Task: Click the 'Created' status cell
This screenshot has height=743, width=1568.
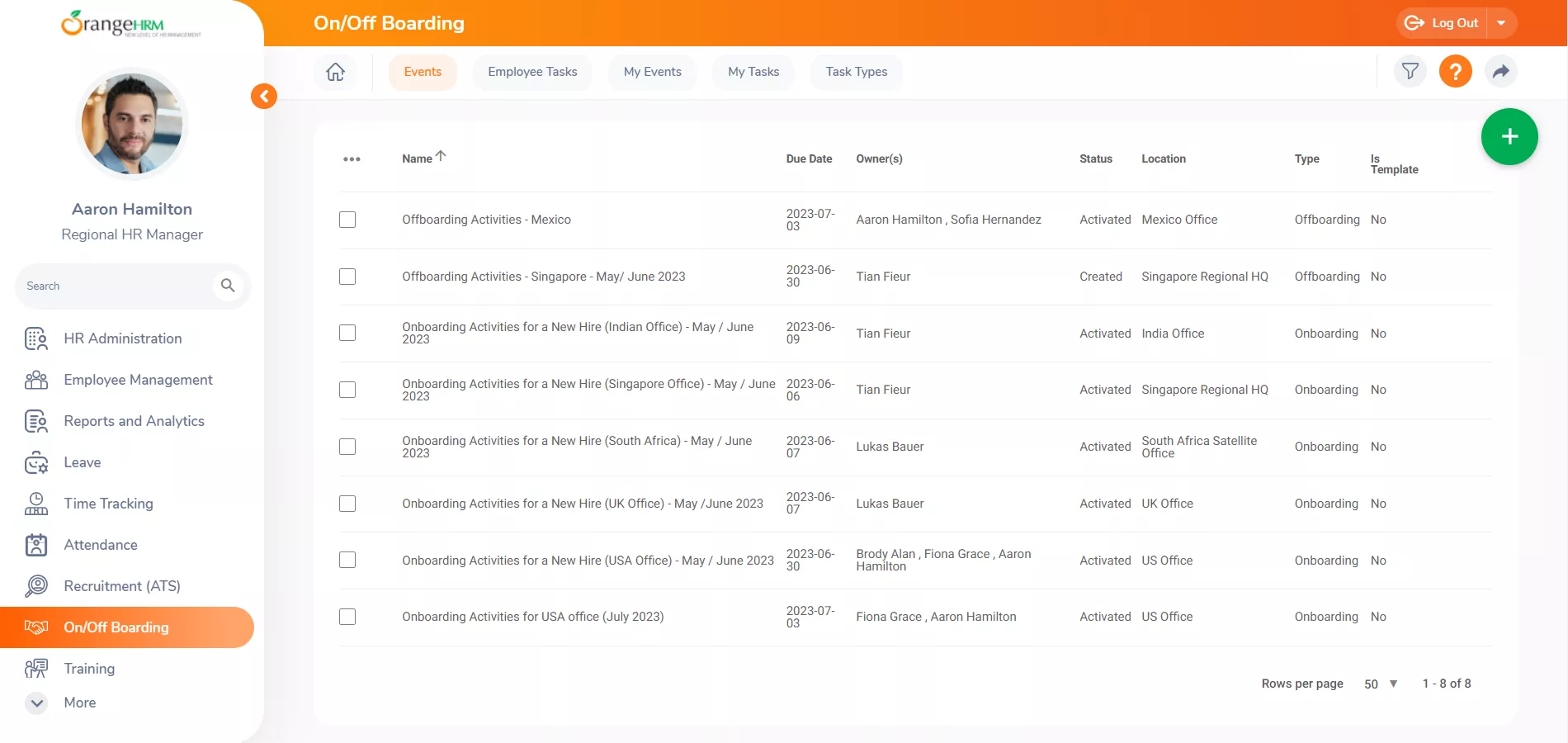Action: coord(1101,277)
